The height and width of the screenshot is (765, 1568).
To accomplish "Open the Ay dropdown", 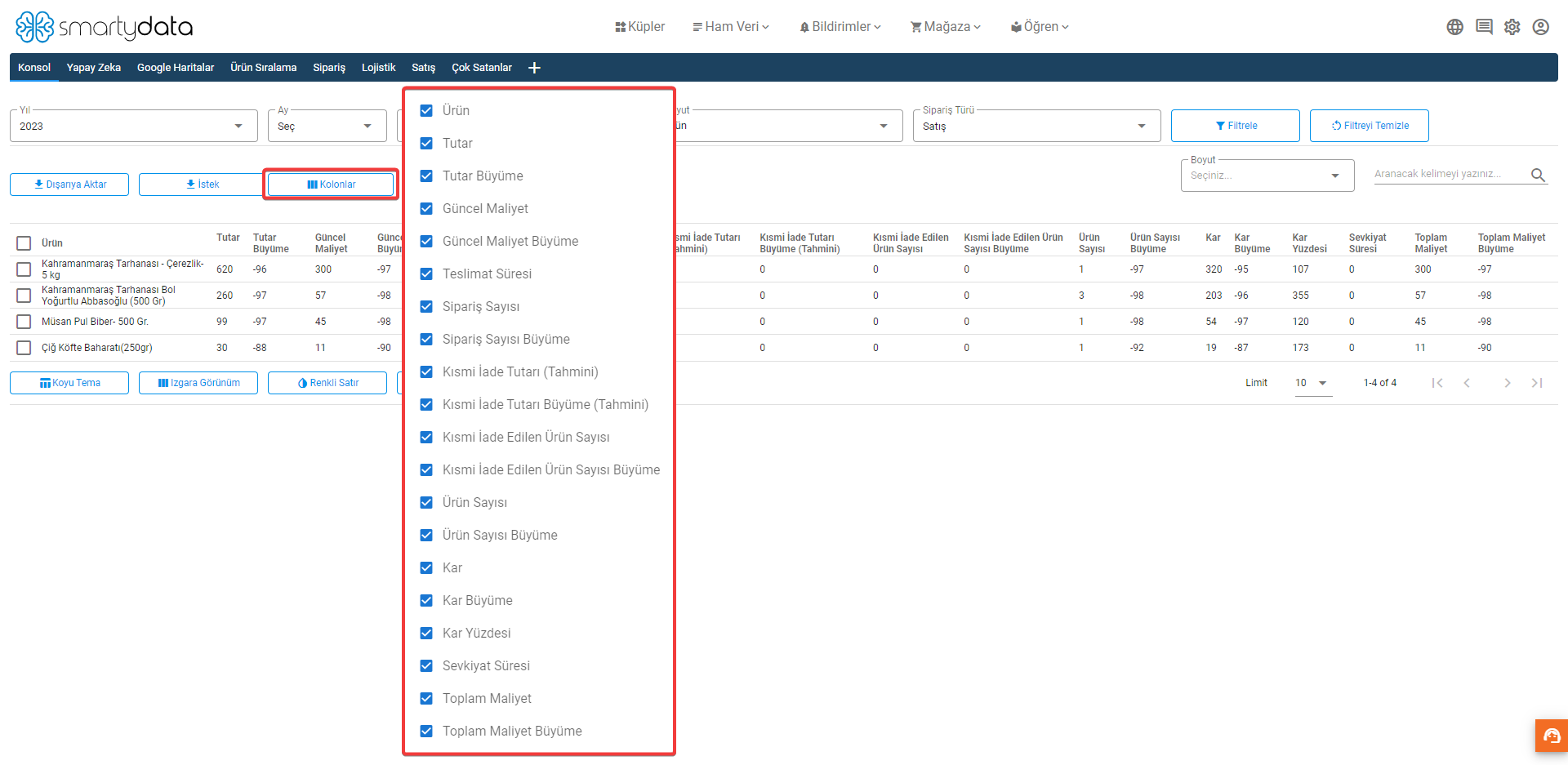I will pyautogui.click(x=327, y=126).
